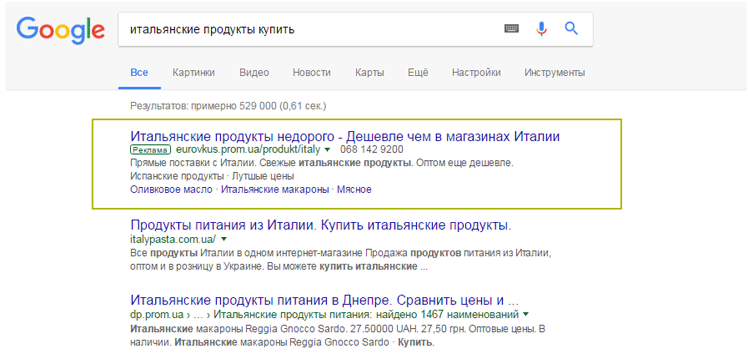Start voice search with microphone icon
The height and width of the screenshot is (364, 748).
541,29
